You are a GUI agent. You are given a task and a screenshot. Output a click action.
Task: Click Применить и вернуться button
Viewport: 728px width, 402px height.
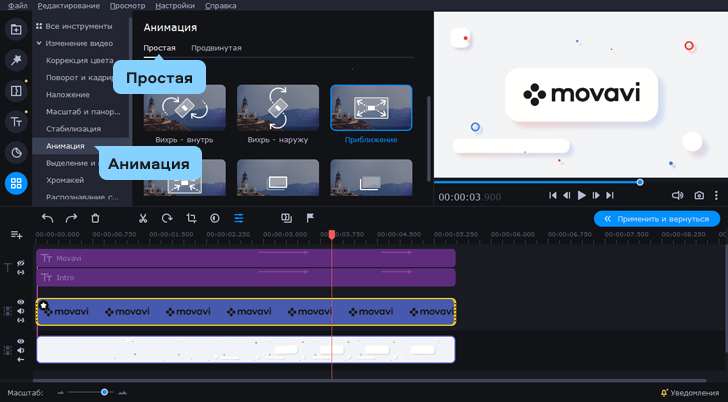(x=657, y=219)
